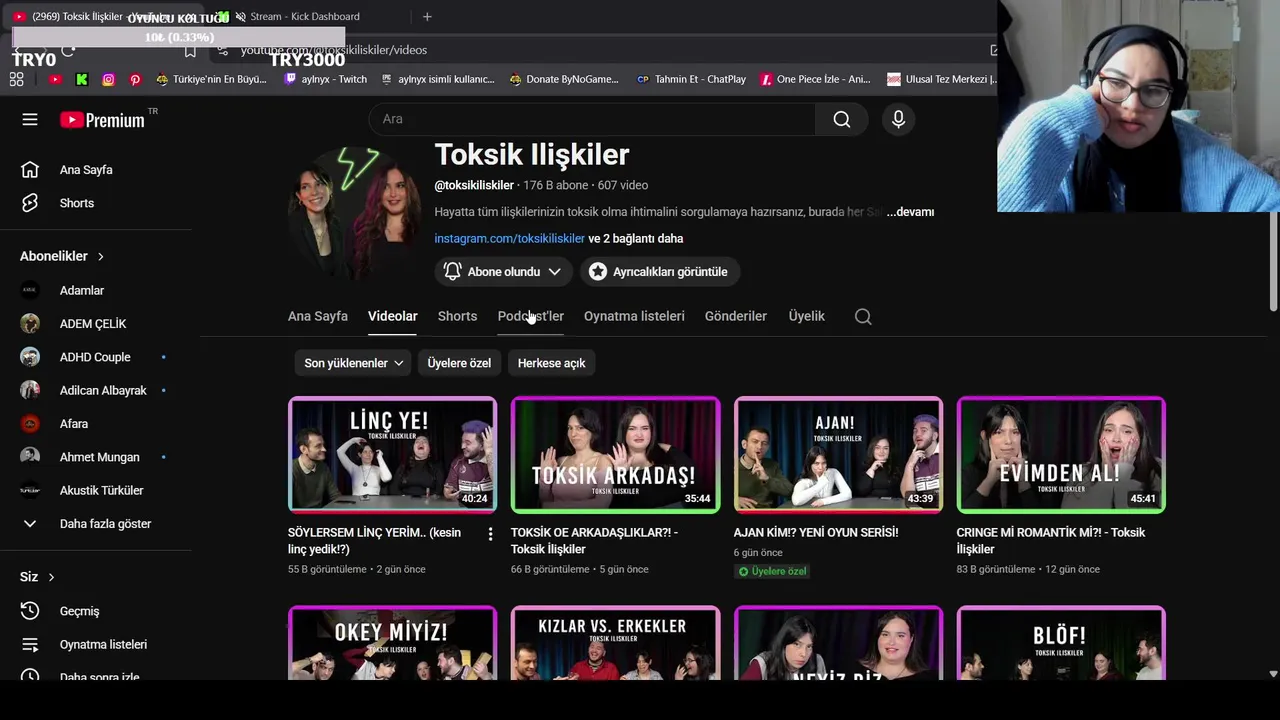
Task: Click the Pinterest bookmark icon
Action: tap(135, 79)
